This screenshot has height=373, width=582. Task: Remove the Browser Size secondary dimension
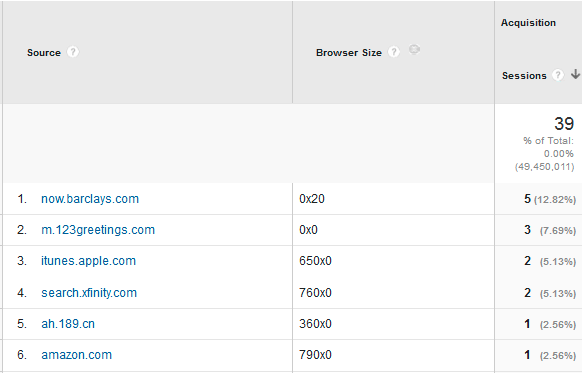pos(414,49)
